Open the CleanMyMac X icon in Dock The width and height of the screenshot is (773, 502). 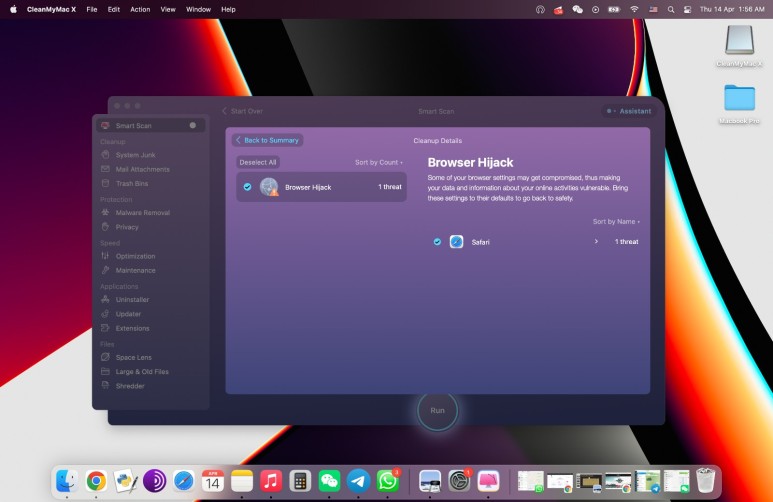488,481
